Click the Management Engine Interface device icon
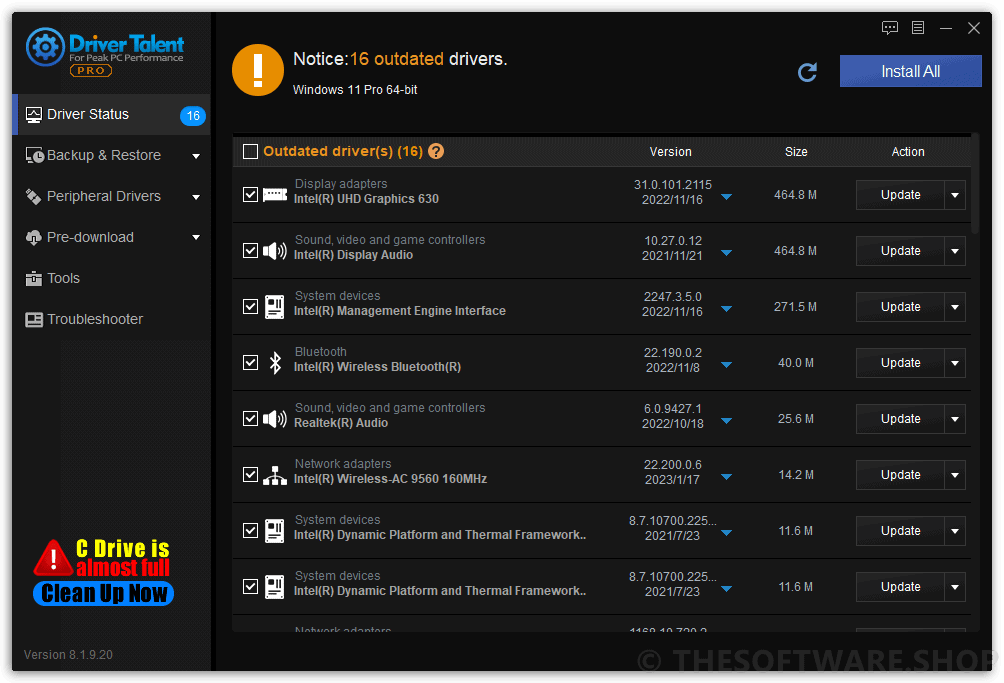This screenshot has height=683, width=1004. (275, 307)
